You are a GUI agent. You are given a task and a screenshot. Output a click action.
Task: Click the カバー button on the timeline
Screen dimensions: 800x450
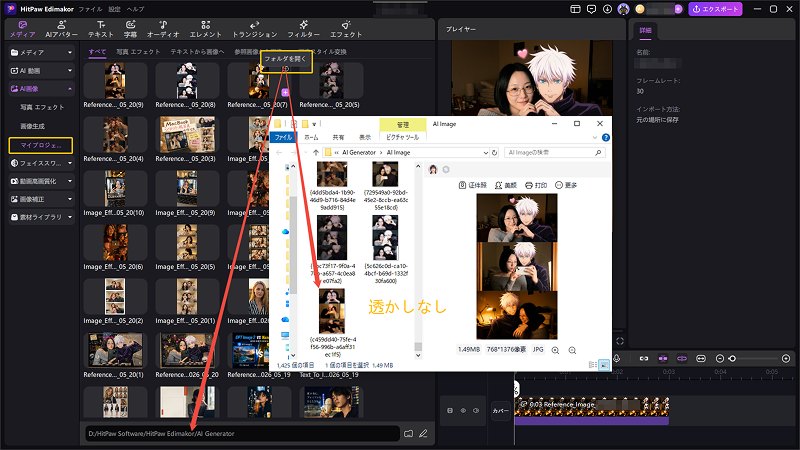click(501, 411)
